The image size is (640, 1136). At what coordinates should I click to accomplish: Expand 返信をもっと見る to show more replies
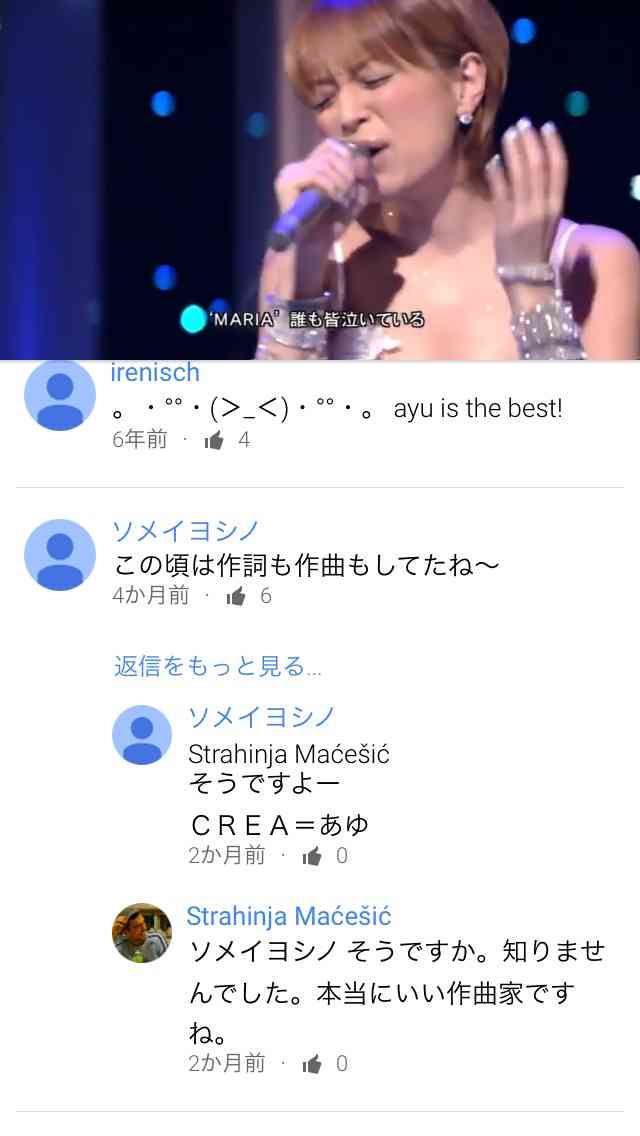point(217,666)
